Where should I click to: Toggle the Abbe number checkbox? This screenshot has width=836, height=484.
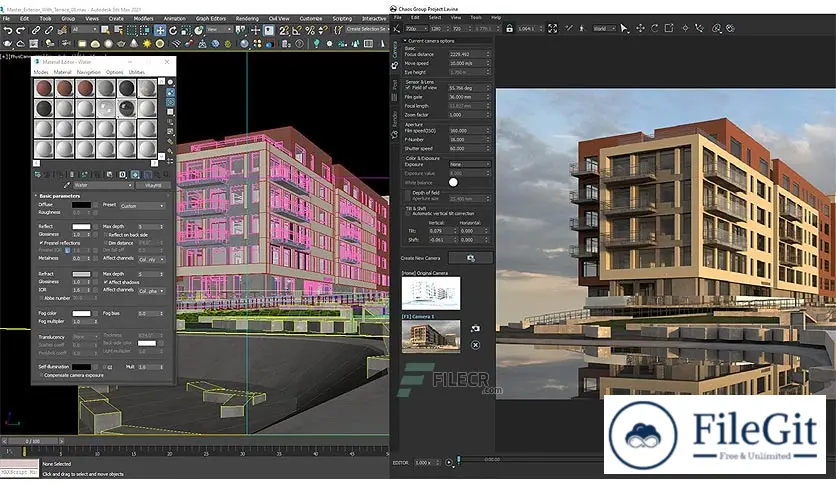(x=41, y=298)
